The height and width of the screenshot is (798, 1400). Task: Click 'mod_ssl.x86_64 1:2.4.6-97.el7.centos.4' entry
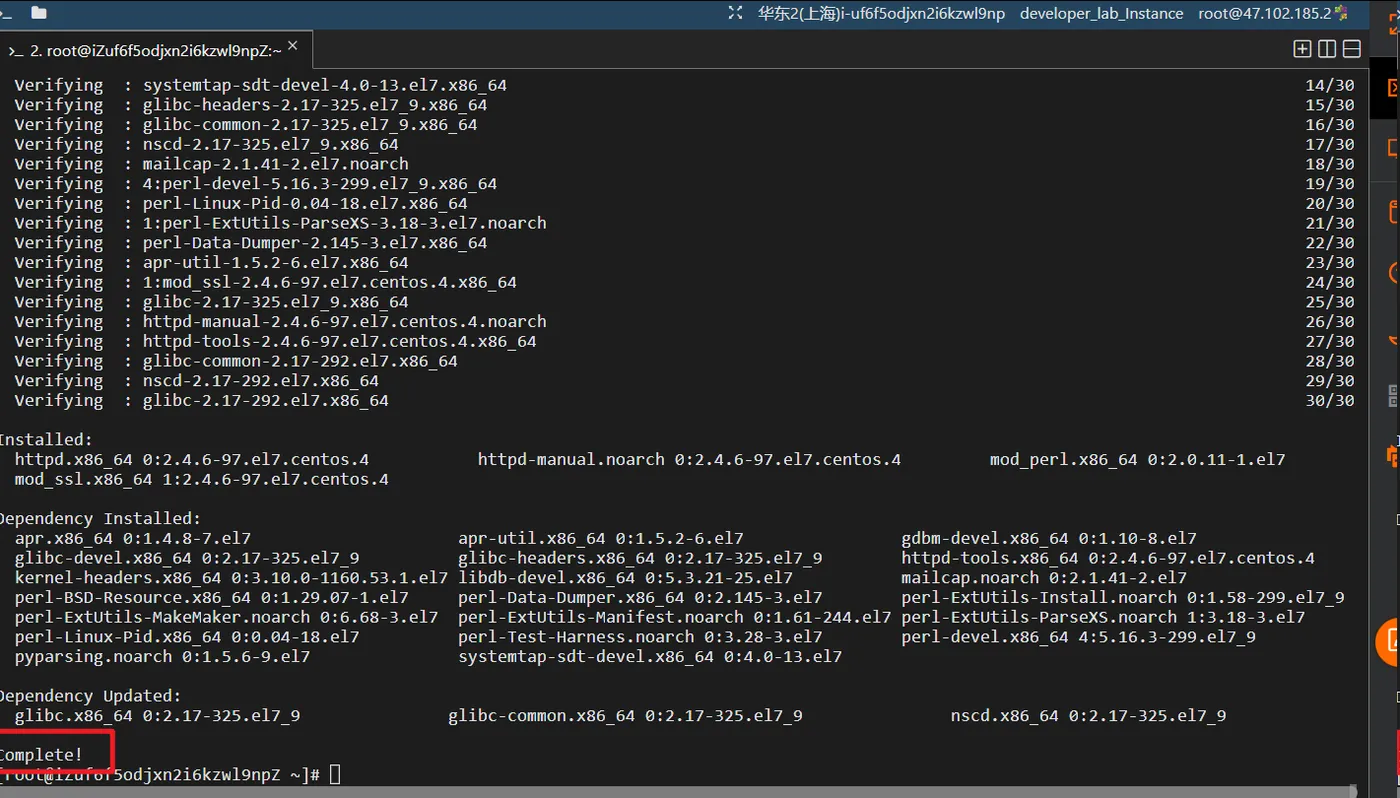pos(202,480)
